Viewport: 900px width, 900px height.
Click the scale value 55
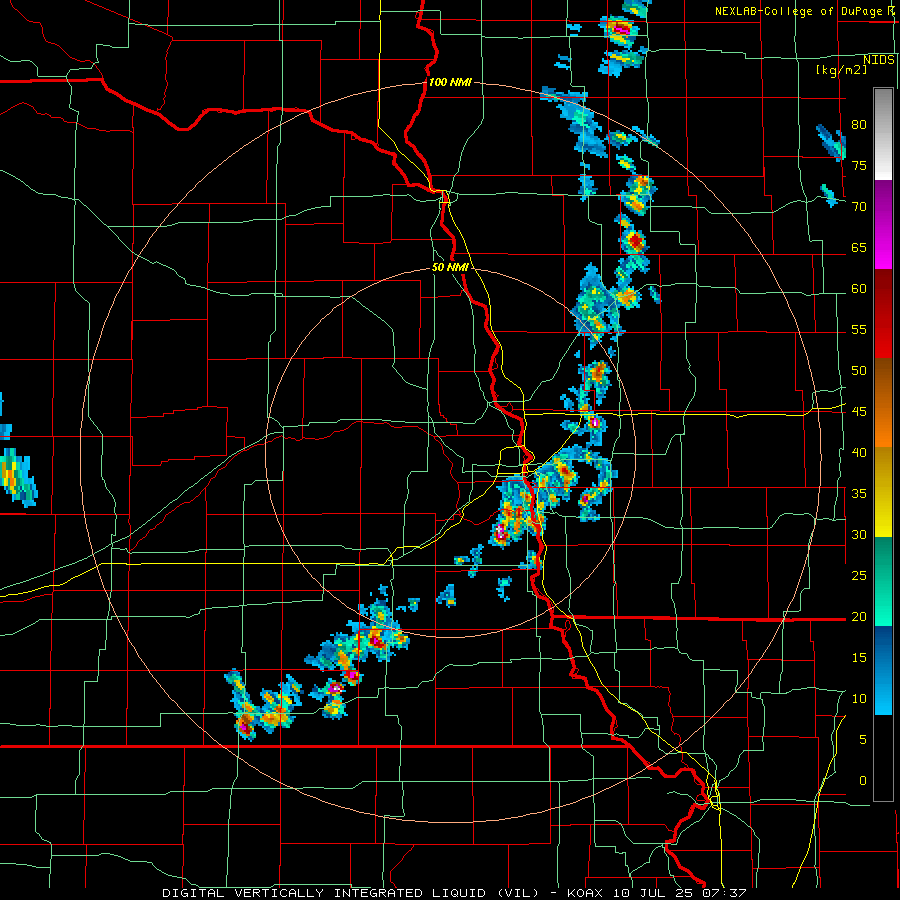tap(859, 329)
